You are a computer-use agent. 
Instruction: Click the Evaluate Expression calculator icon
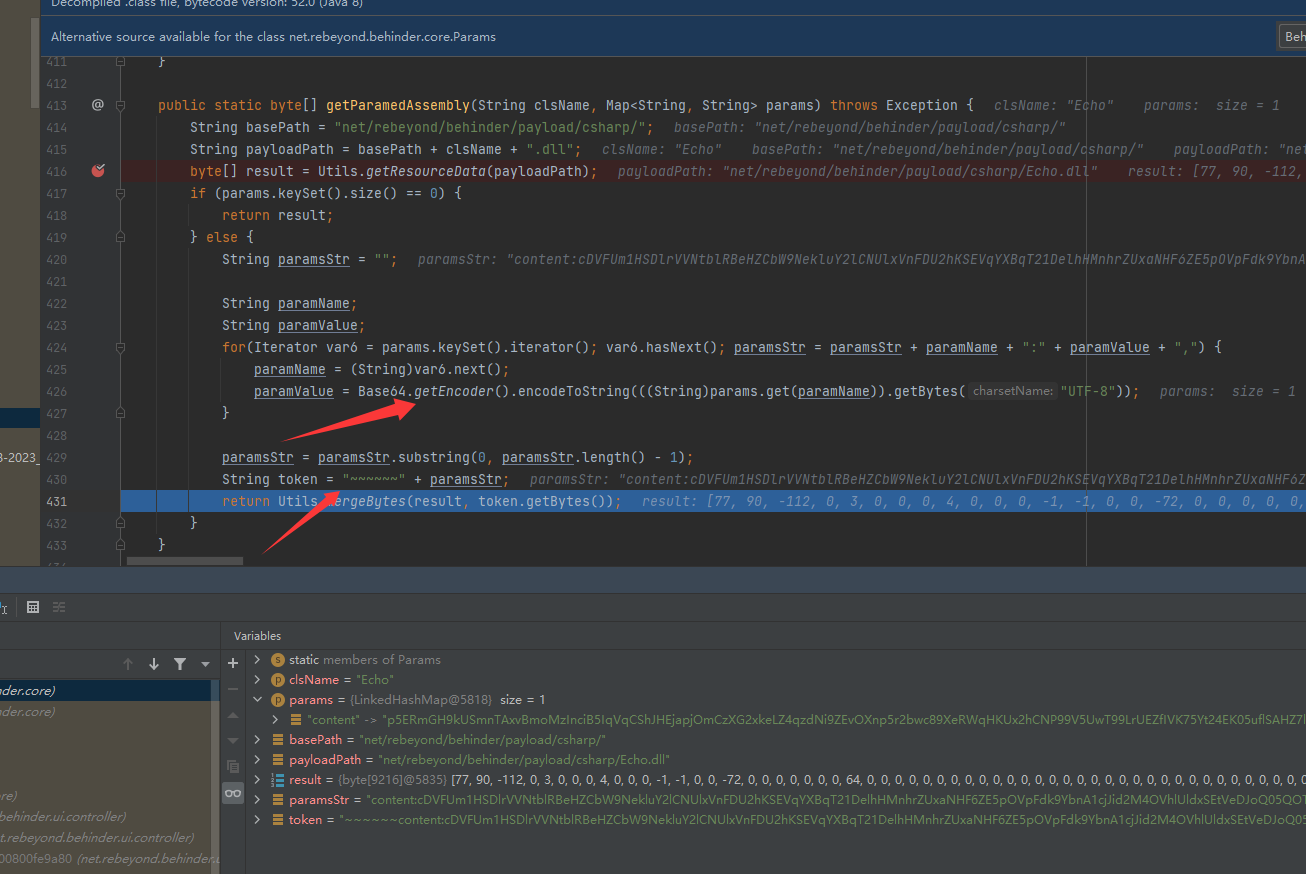click(33, 607)
